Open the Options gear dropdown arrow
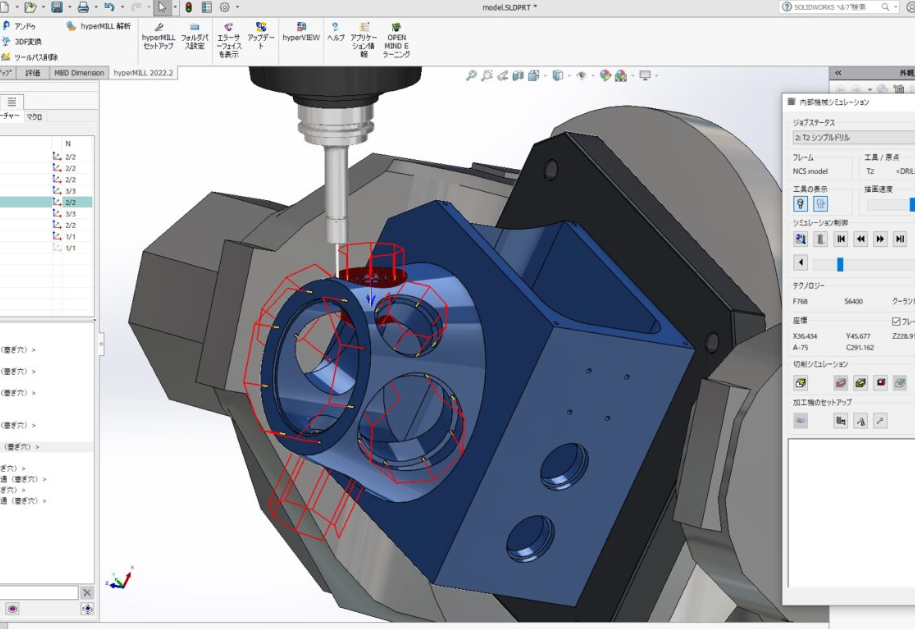 237,7
